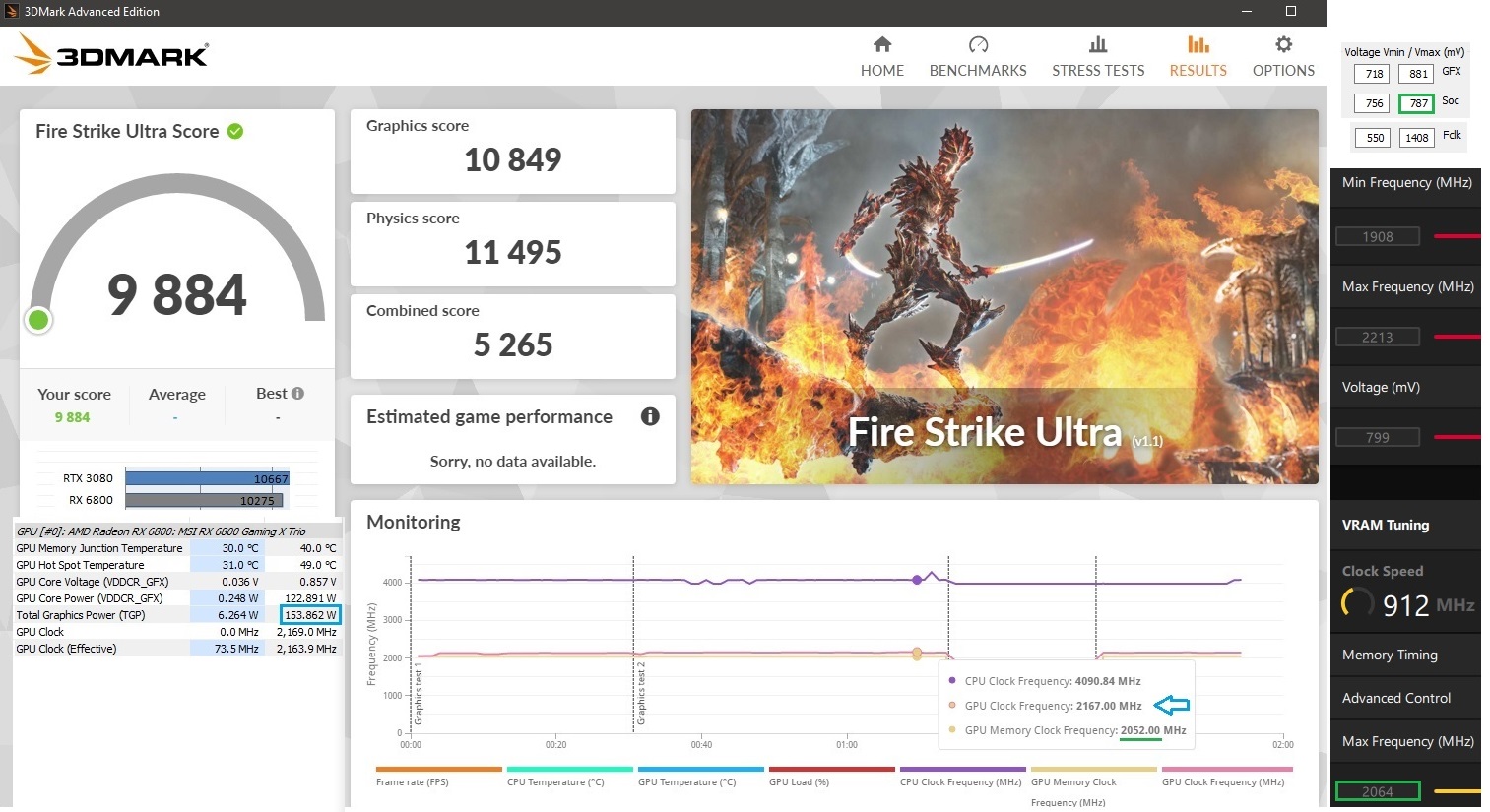Toggle CPU Clock Frequency legend
This screenshot has width=1490, height=812.
962,777
